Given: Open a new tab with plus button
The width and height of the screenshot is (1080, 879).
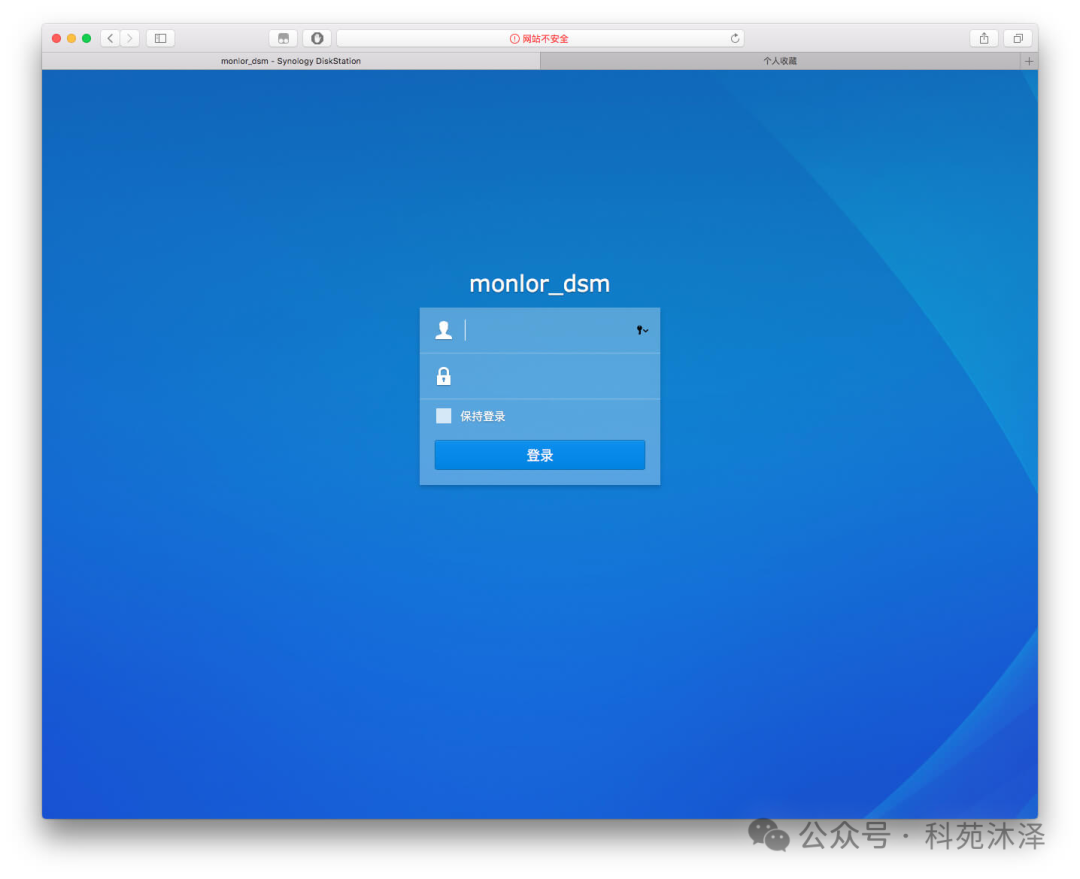Looking at the screenshot, I should [x=1029, y=61].
